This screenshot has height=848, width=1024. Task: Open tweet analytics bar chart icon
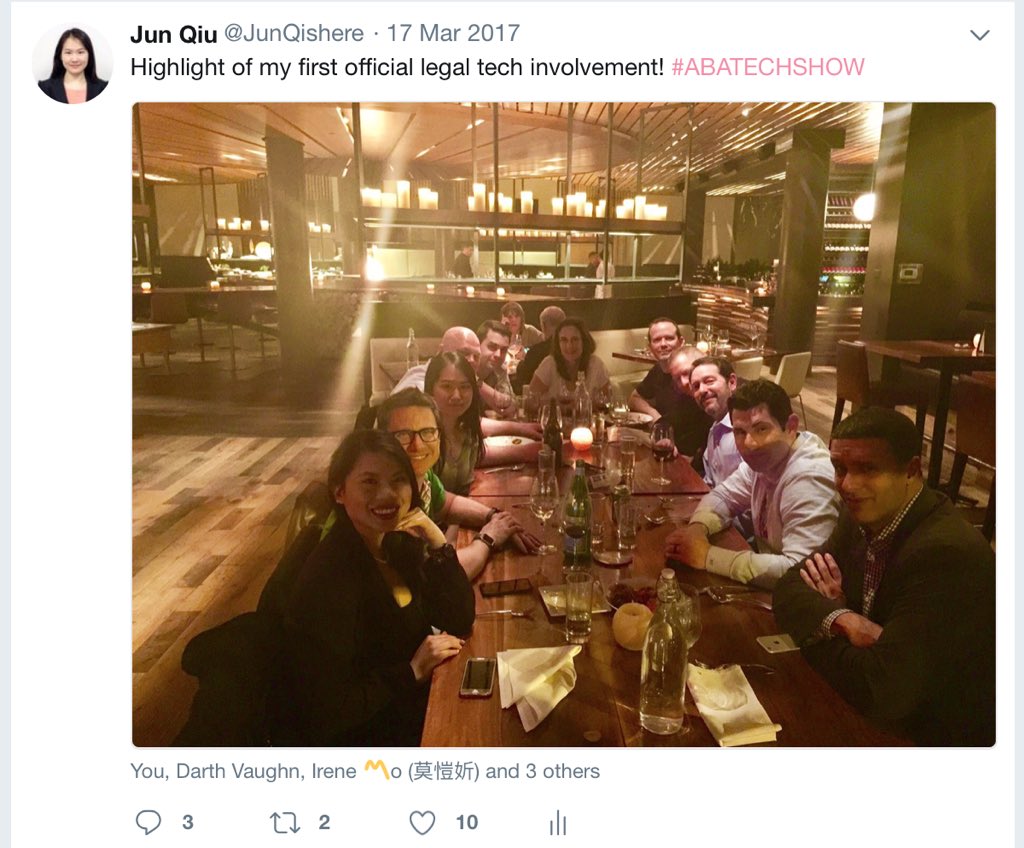(558, 823)
